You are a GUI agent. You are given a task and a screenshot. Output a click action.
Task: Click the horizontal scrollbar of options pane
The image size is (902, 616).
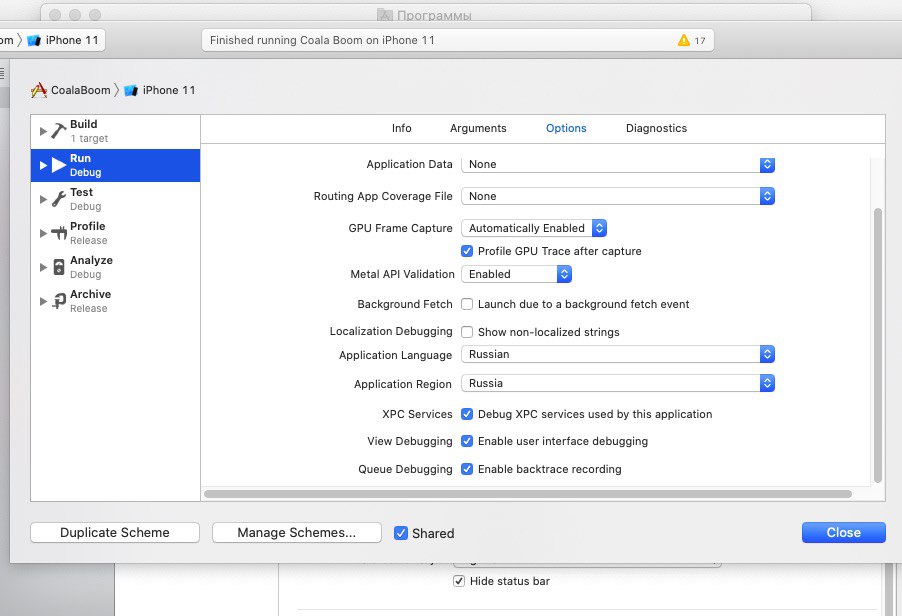point(528,494)
